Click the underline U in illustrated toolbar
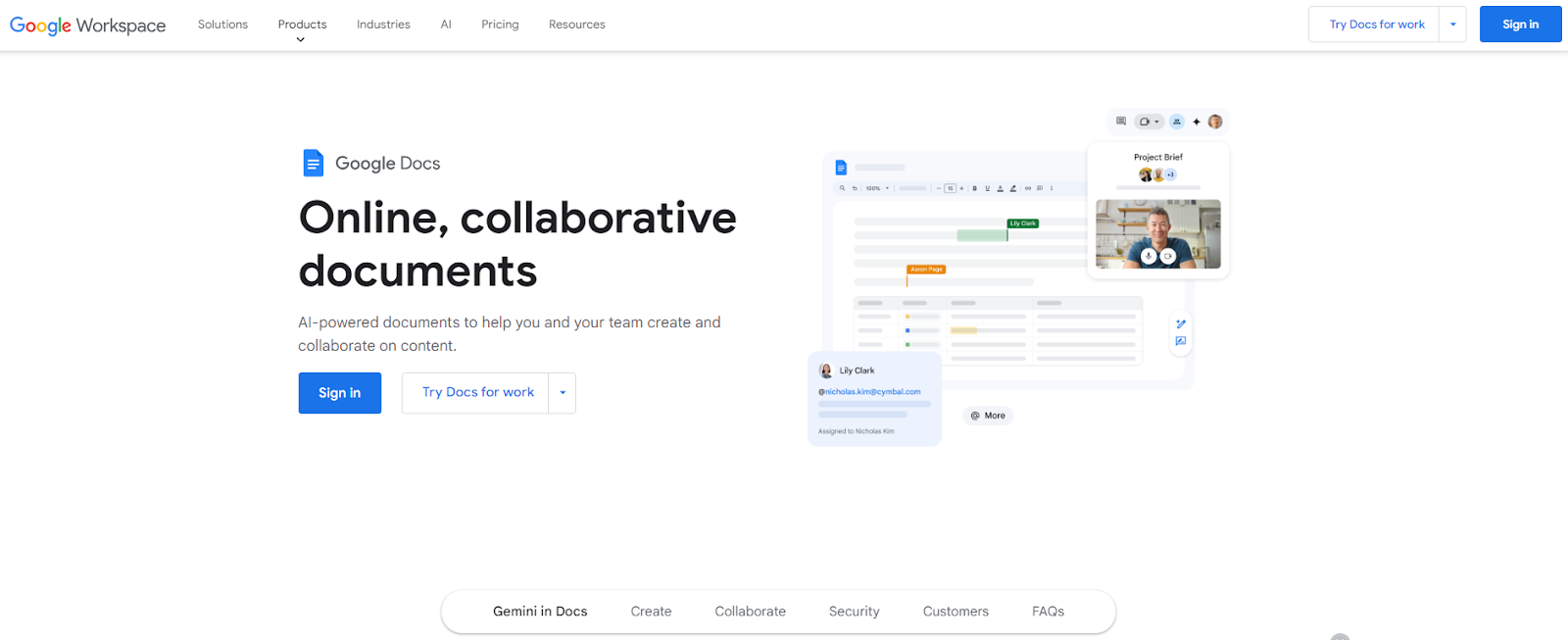 click(x=987, y=188)
